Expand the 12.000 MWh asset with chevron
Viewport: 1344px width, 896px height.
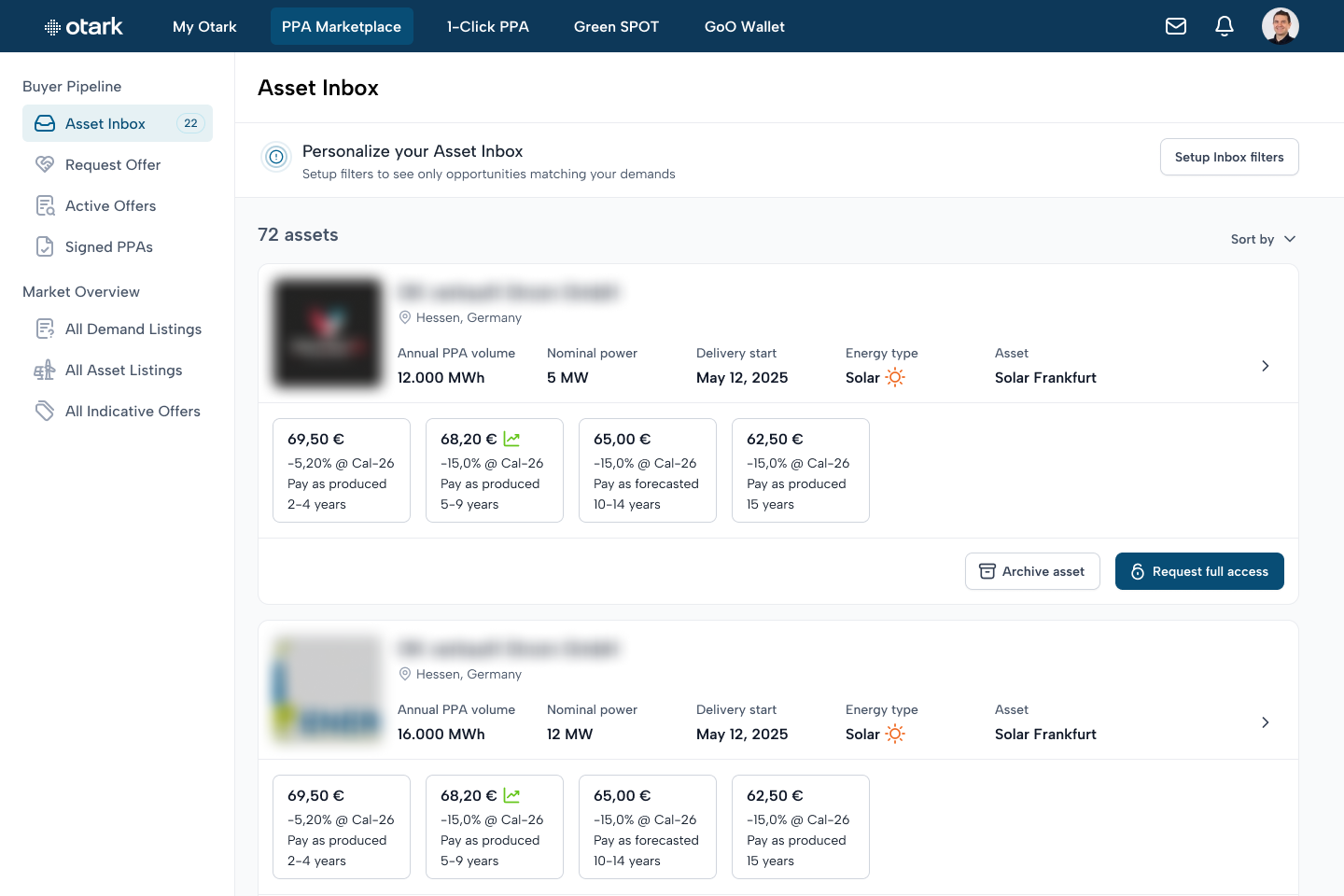click(1266, 366)
